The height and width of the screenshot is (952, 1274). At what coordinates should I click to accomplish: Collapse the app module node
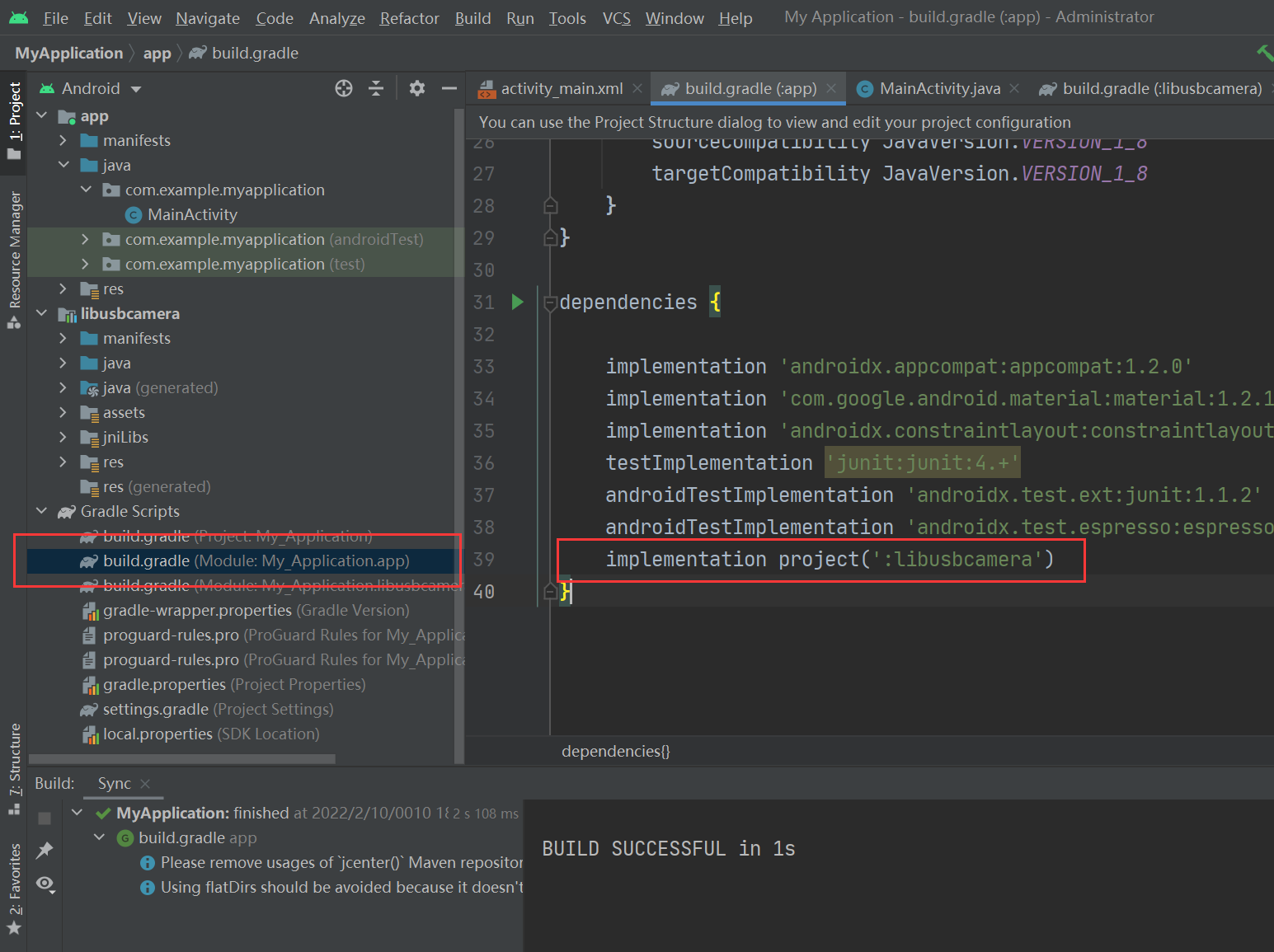41,115
